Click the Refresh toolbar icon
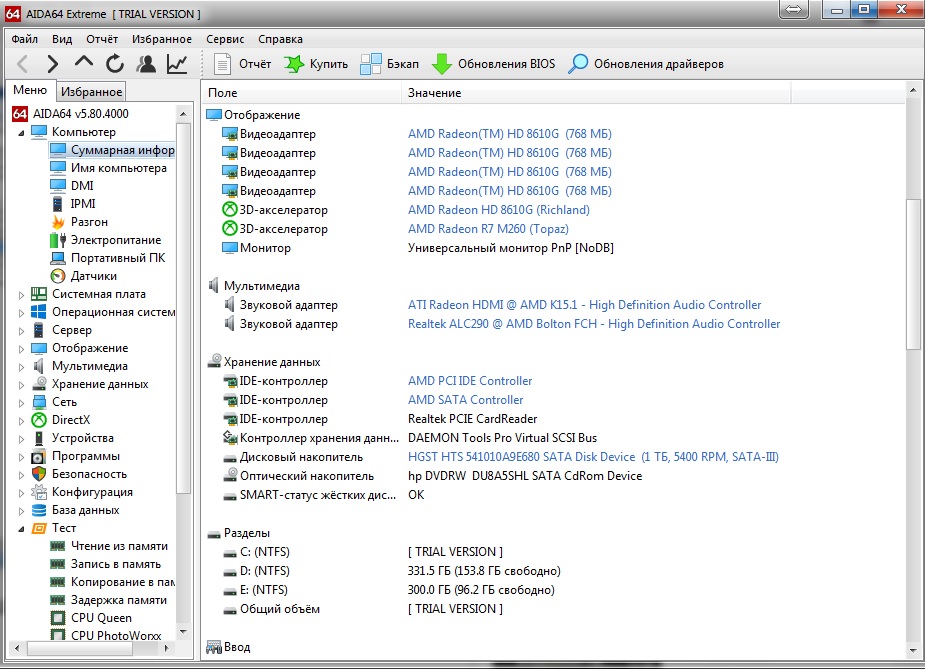Image resolution: width=925 pixels, height=669 pixels. [114, 64]
